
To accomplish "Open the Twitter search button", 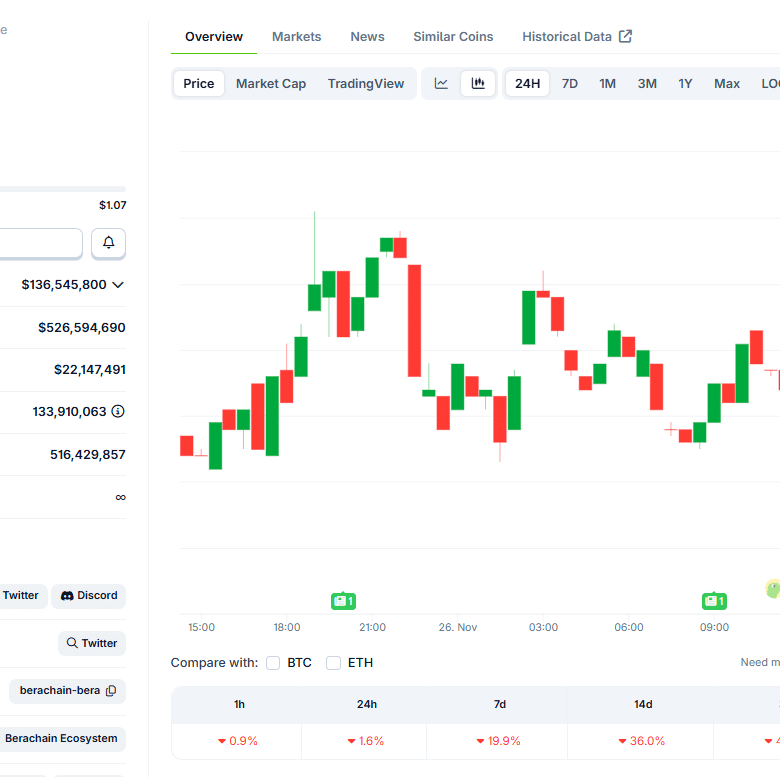I will (92, 643).
